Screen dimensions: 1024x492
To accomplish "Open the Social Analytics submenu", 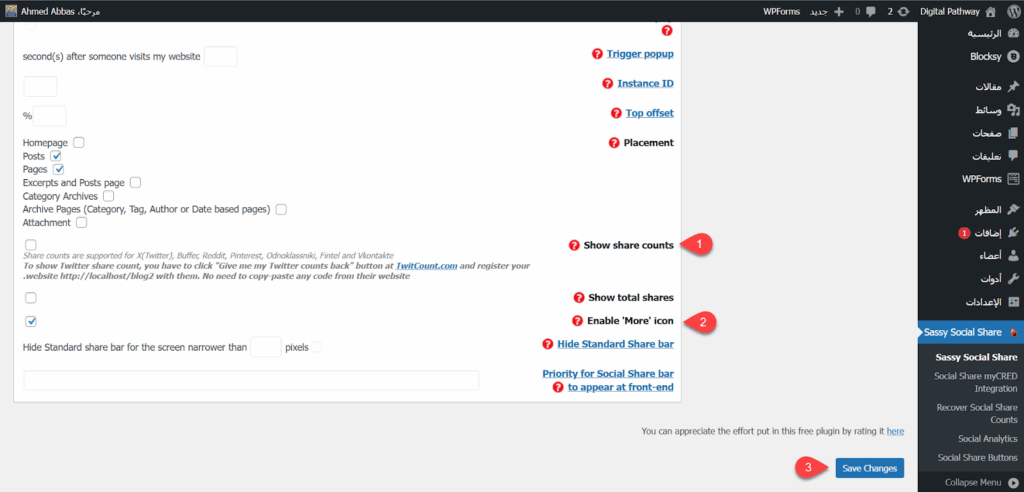I will pyautogui.click(x=987, y=438).
